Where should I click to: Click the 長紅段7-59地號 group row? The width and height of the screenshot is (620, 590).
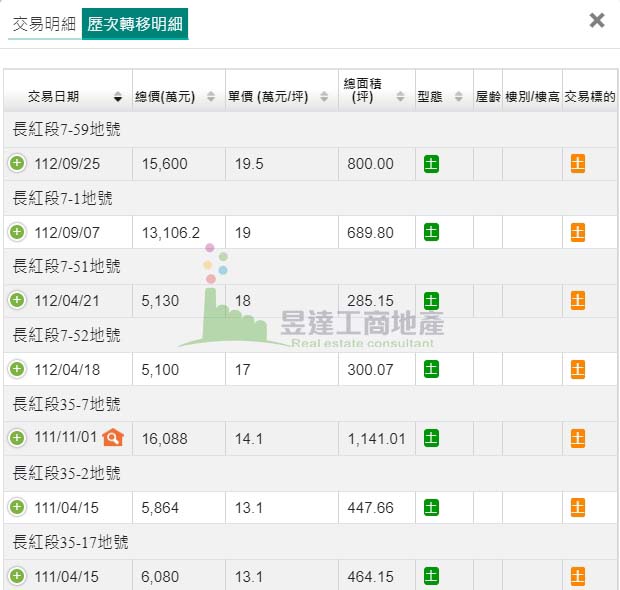[x=66, y=130]
